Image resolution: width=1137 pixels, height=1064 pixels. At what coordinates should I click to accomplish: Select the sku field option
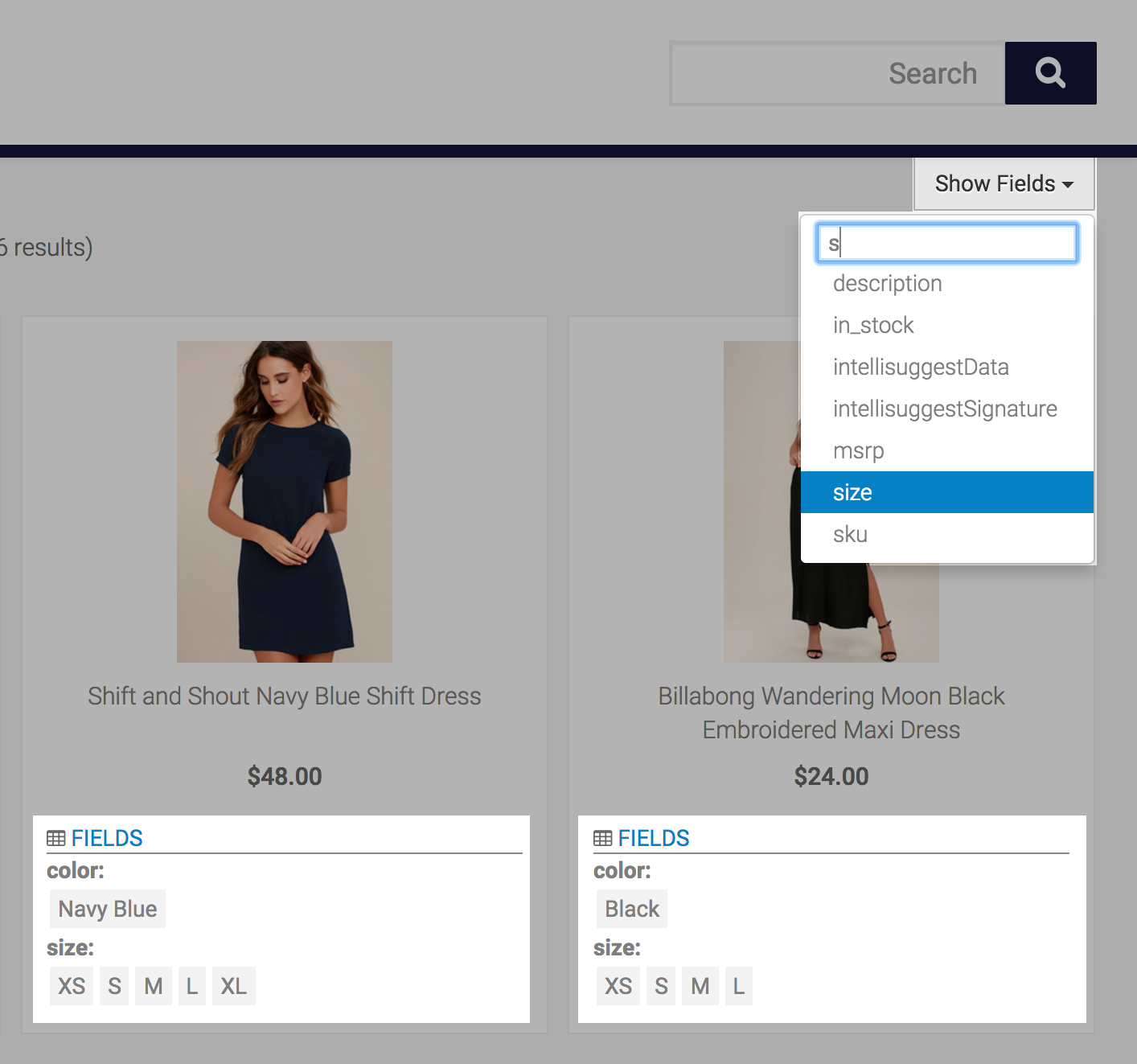850,534
